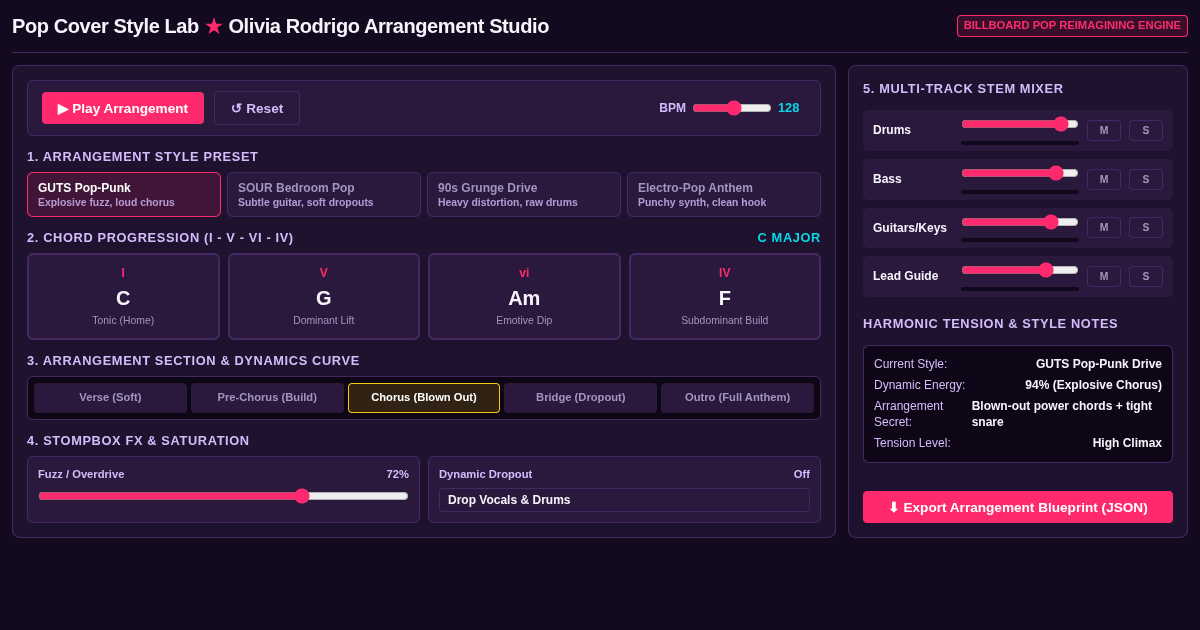Click the Billboard Pop Reimagining Engine badge
Viewport: 1200px width, 630px height.
[x=1072, y=26]
